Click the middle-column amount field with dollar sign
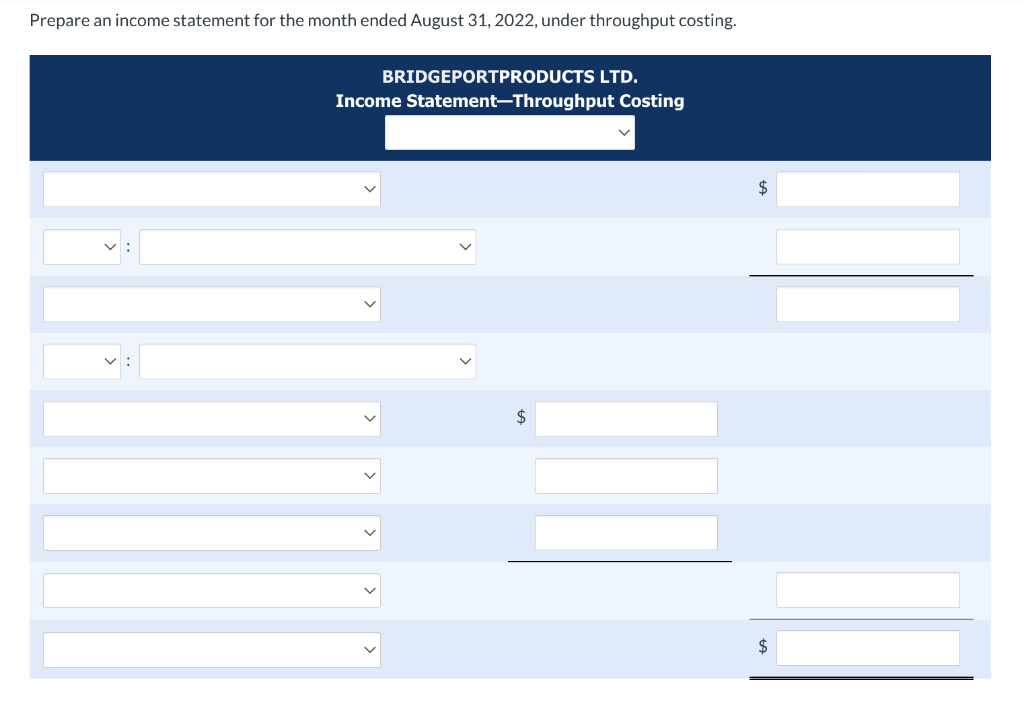The height and width of the screenshot is (721, 1024). coord(626,419)
